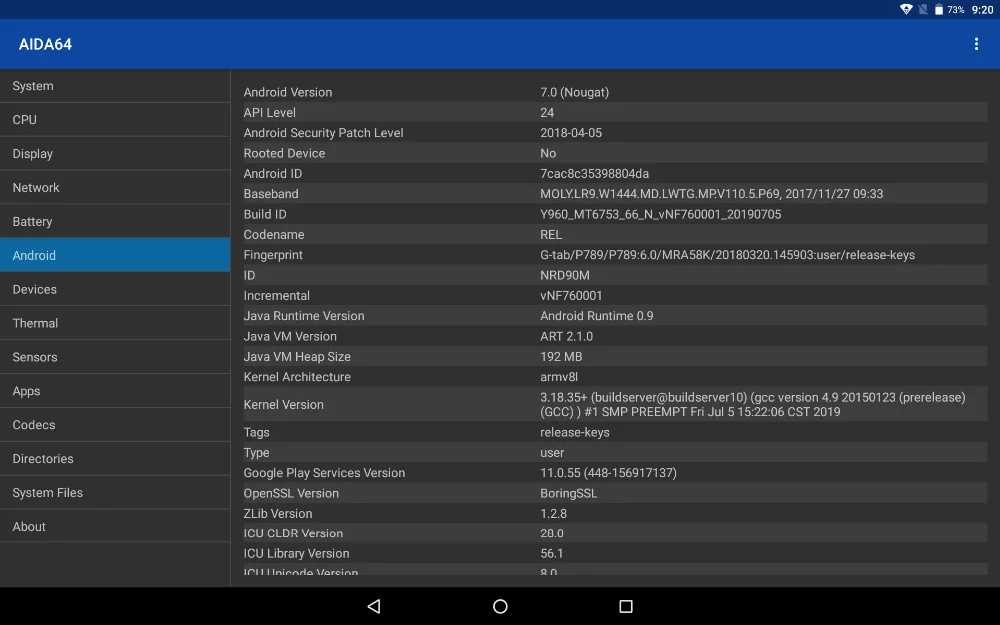Open the Thermal section
1000x625 pixels.
[115, 323]
